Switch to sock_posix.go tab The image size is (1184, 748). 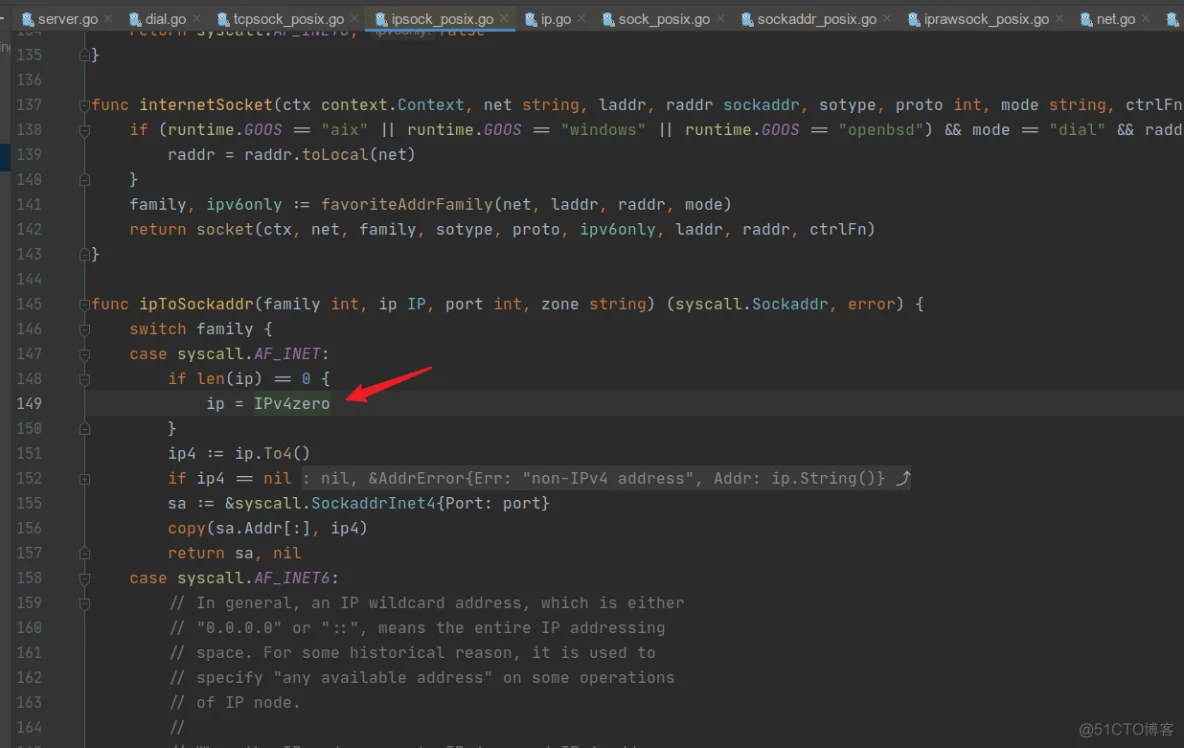[x=664, y=19]
